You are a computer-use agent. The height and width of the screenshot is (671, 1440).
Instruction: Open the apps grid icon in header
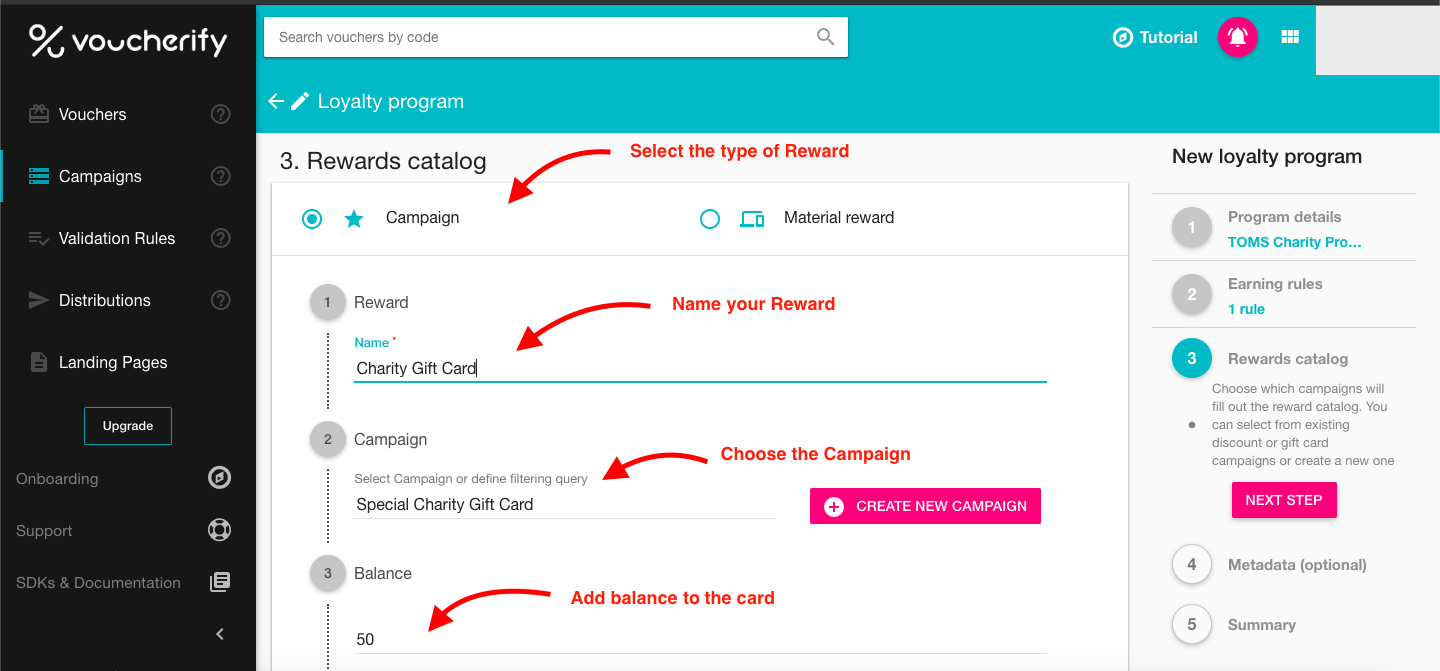tap(1290, 37)
